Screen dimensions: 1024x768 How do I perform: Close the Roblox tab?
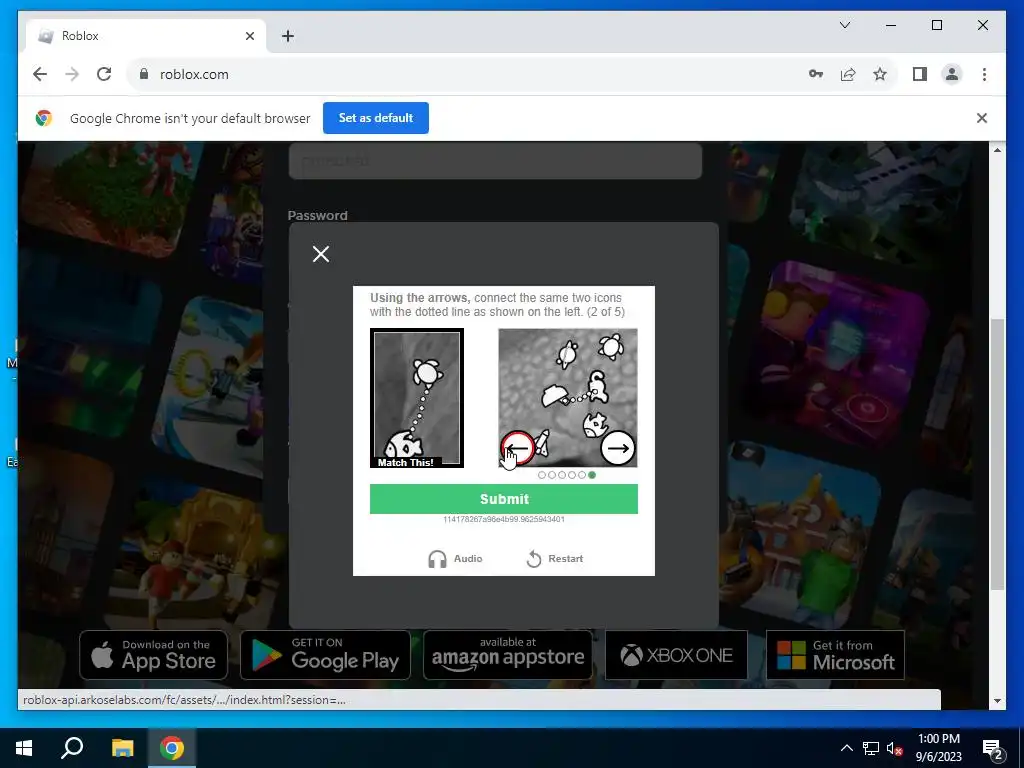[249, 36]
